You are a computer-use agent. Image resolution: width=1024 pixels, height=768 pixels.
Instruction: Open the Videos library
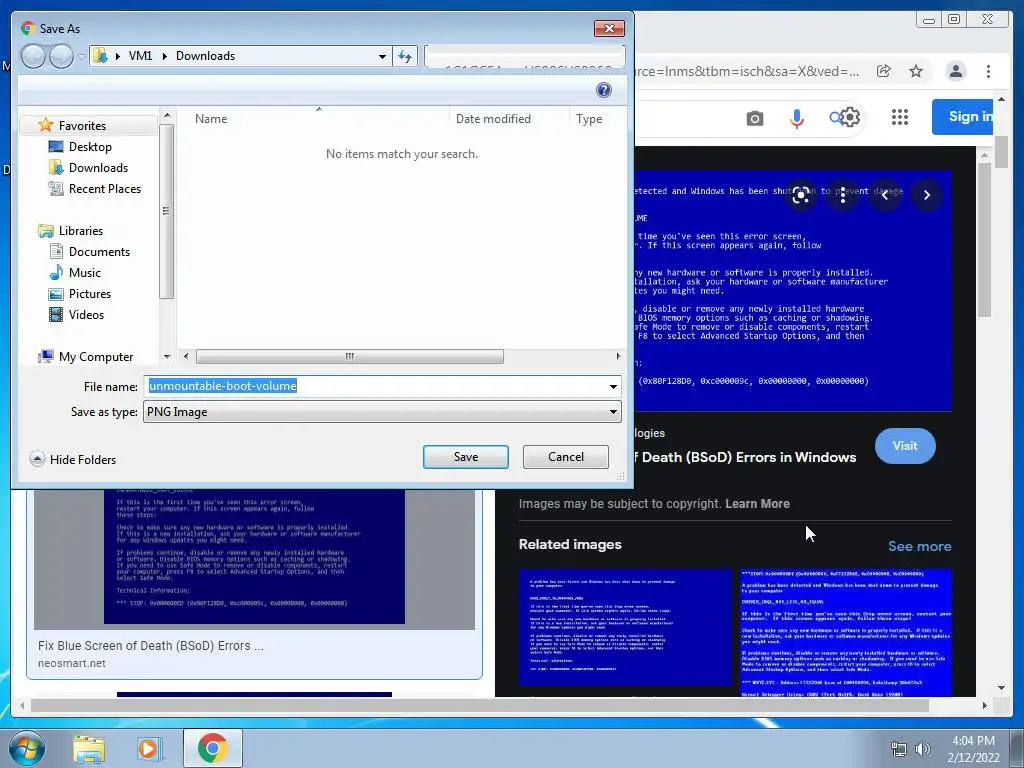coord(86,315)
